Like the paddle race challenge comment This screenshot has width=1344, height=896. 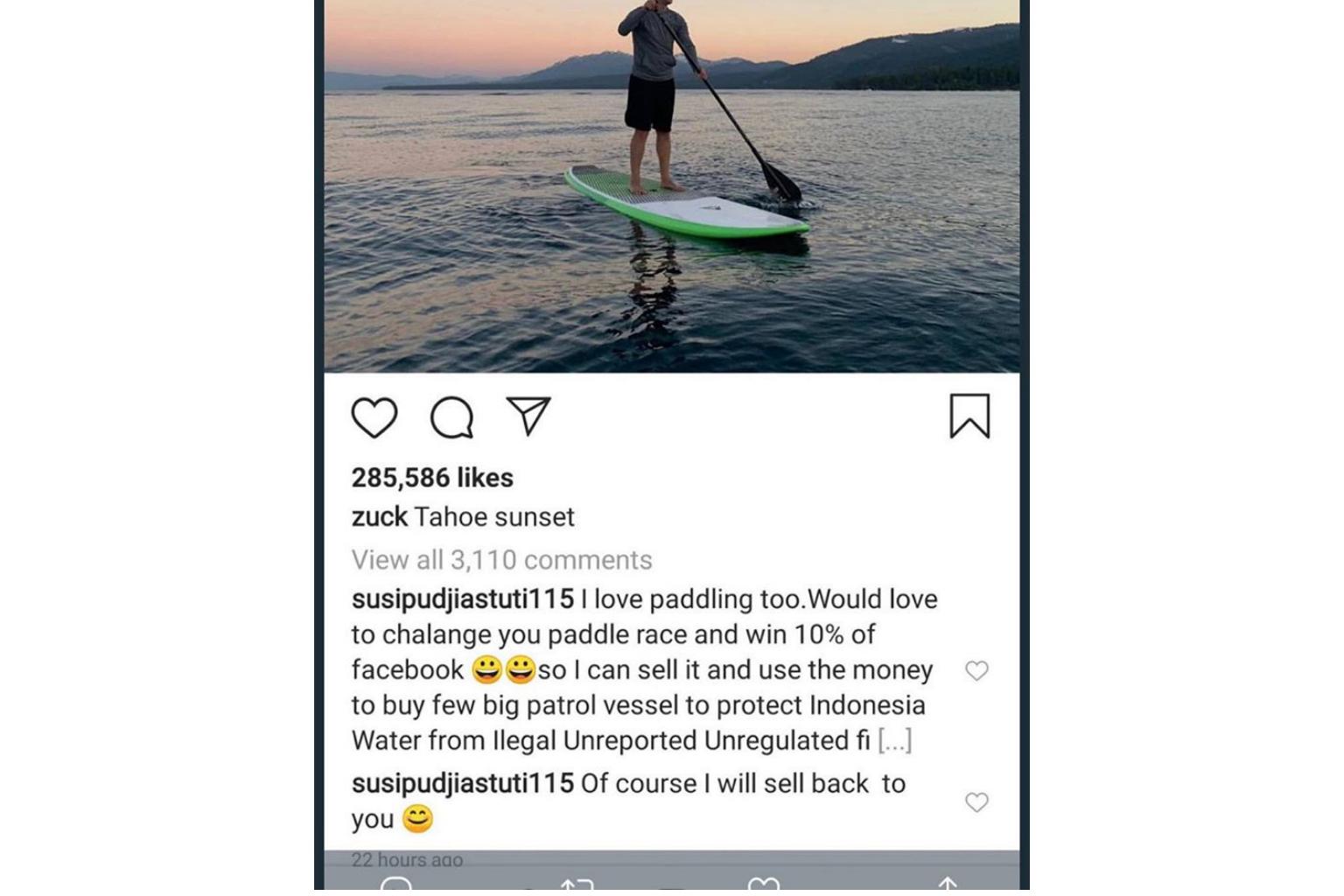pos(976,670)
